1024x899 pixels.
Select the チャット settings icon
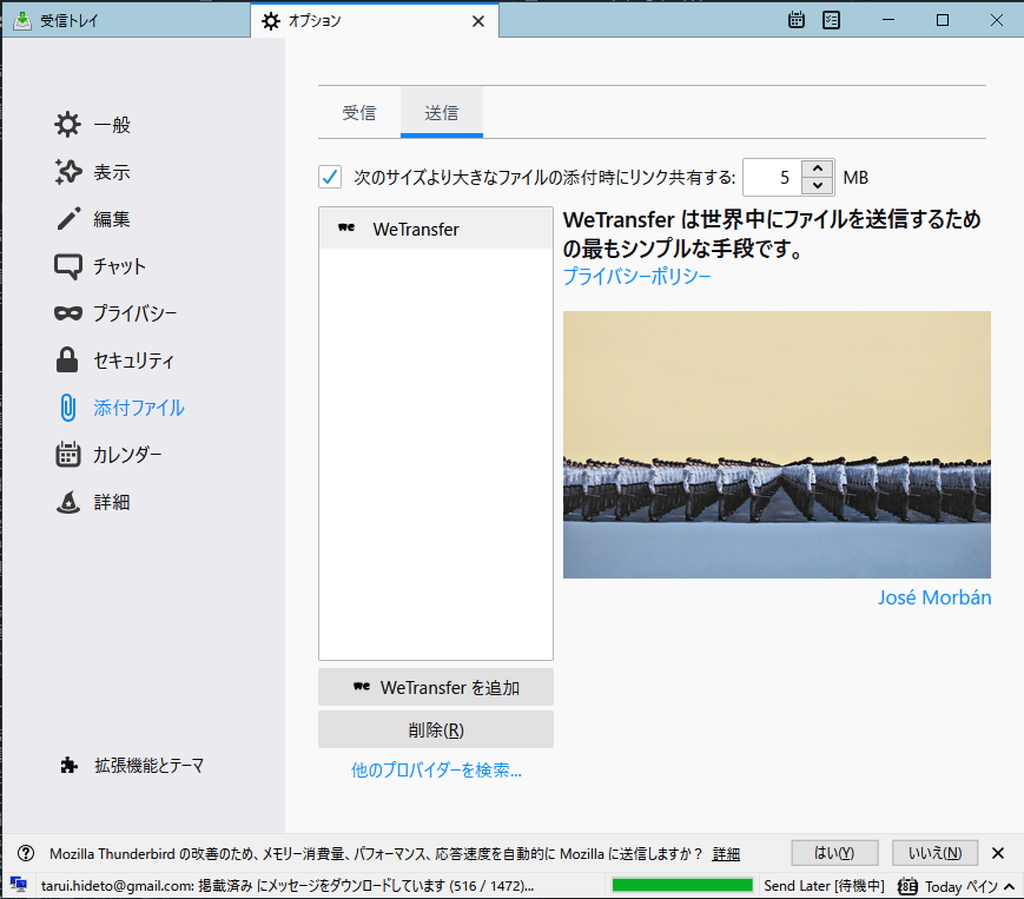tap(66, 266)
